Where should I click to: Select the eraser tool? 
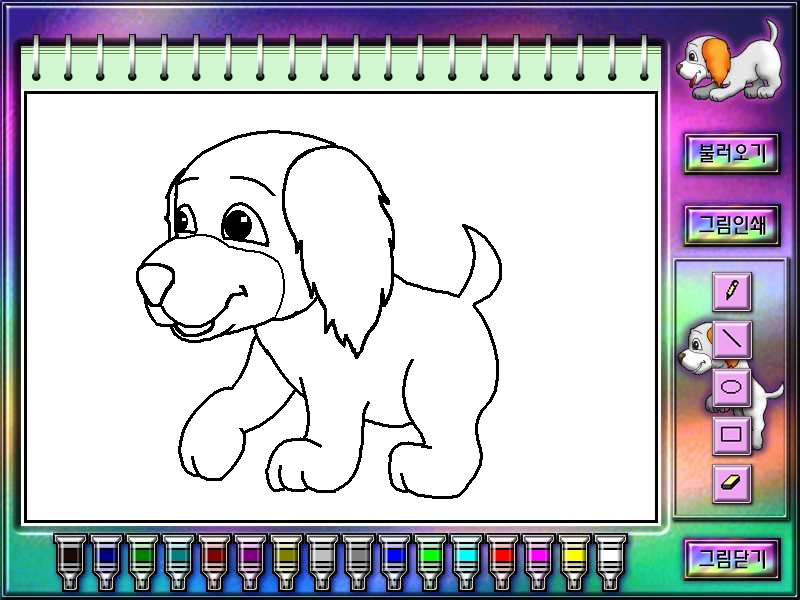click(732, 483)
